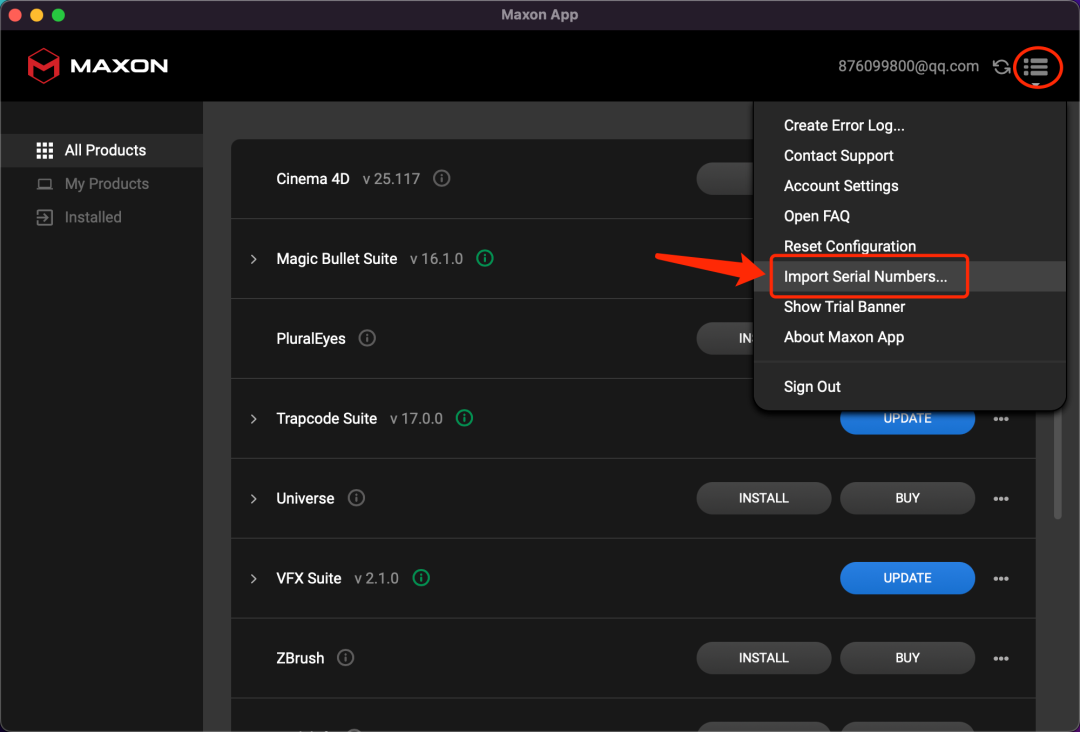Click the hamburger menu icon top right
This screenshot has width=1080, height=732.
click(x=1036, y=67)
